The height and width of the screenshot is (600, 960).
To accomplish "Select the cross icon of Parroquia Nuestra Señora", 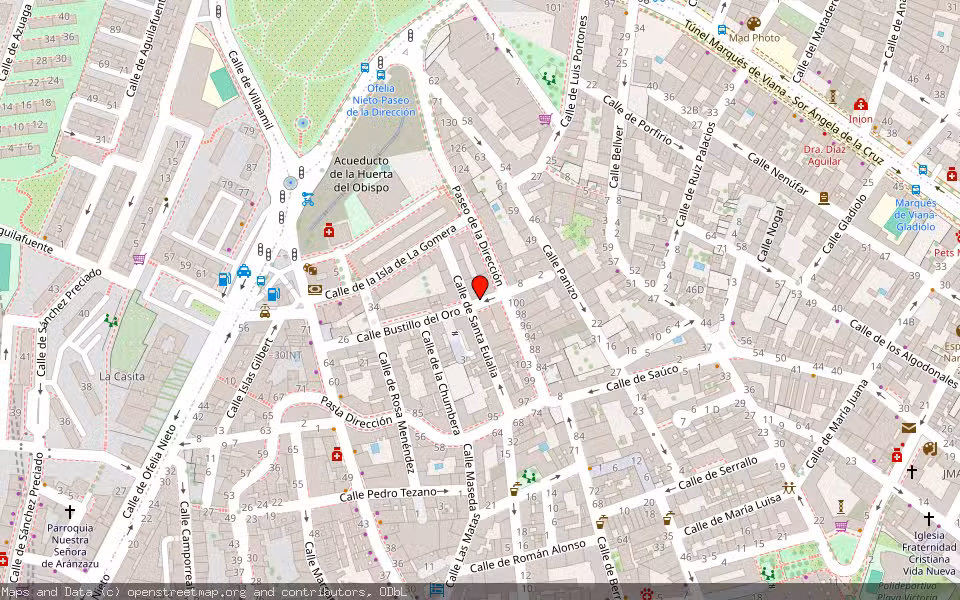I will 70,512.
